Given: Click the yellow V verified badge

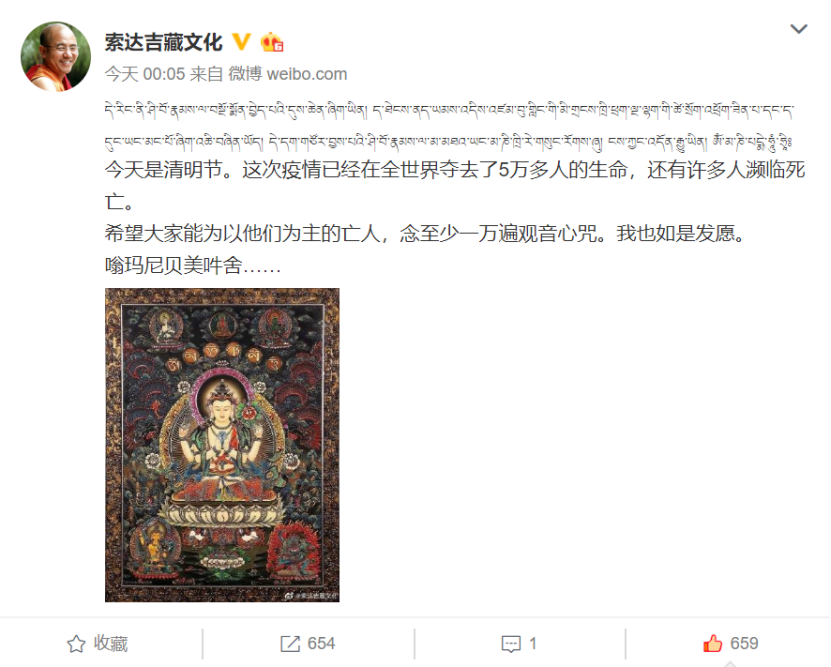Looking at the screenshot, I should pyautogui.click(x=242, y=42).
